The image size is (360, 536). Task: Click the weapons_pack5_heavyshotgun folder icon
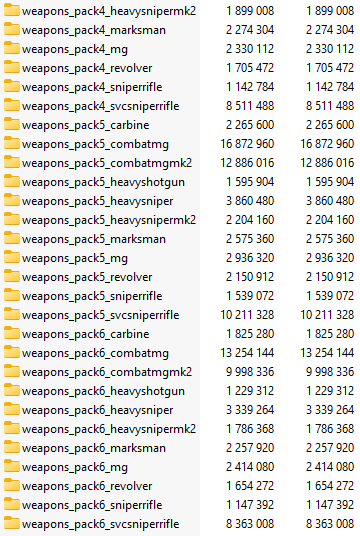pyautogui.click(x=12, y=182)
